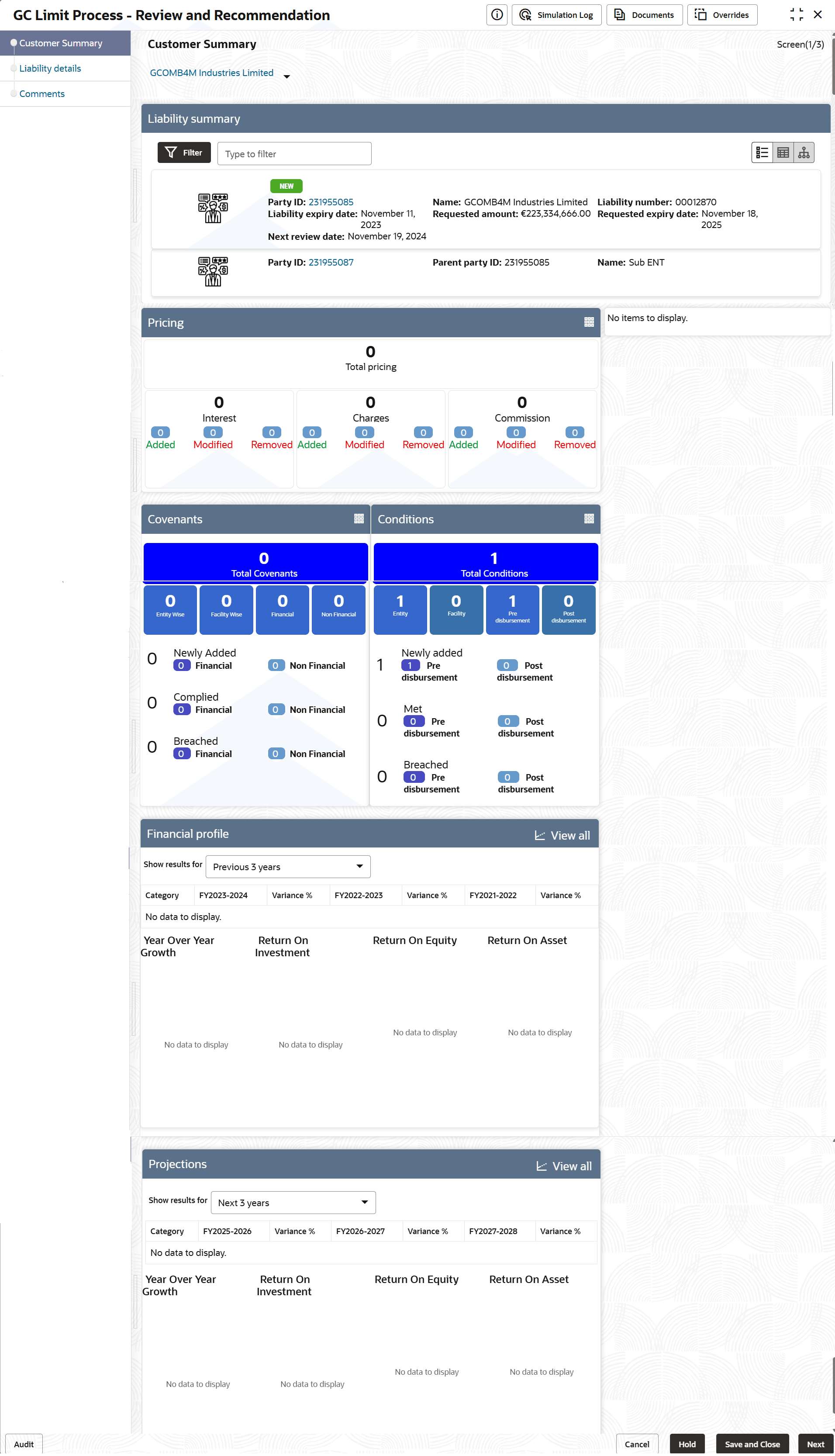
Task: Select the Customer Summary step
Action: coord(66,43)
